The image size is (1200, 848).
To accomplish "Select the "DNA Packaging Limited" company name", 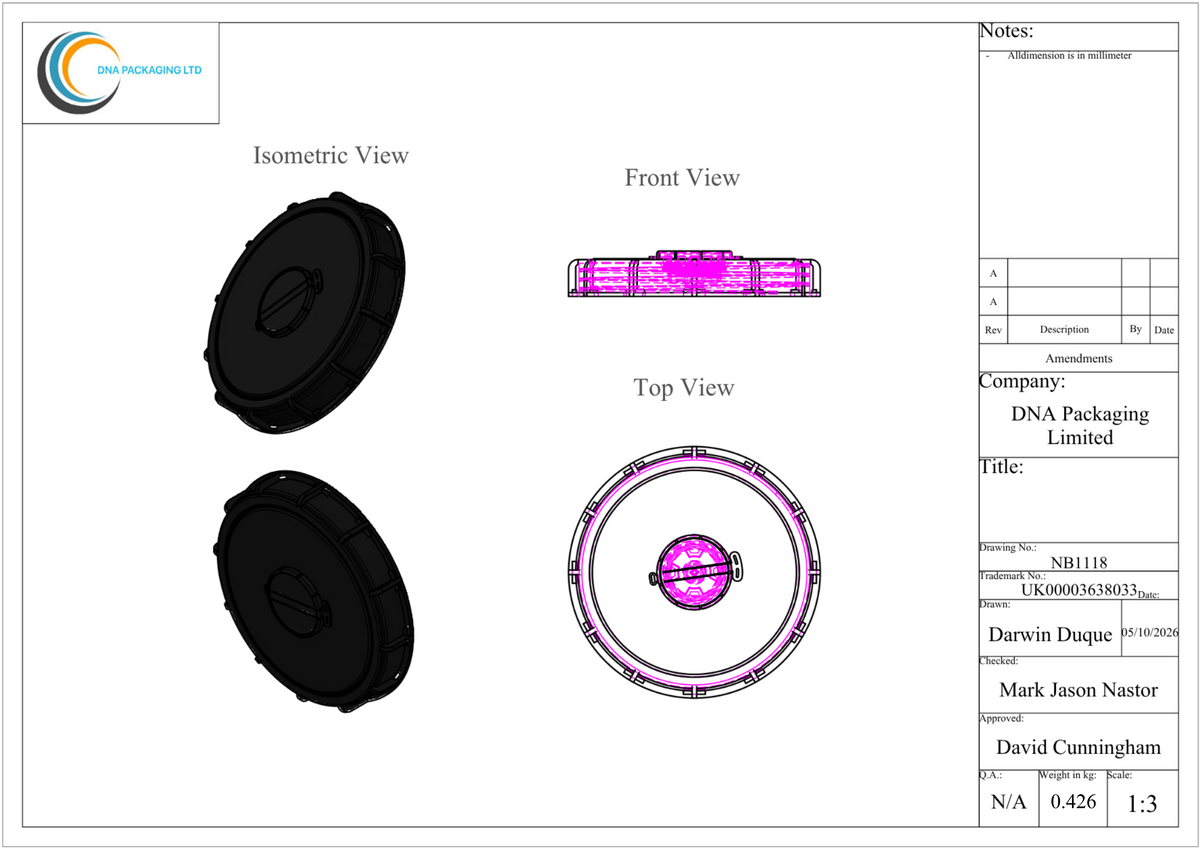I will [x=1080, y=426].
